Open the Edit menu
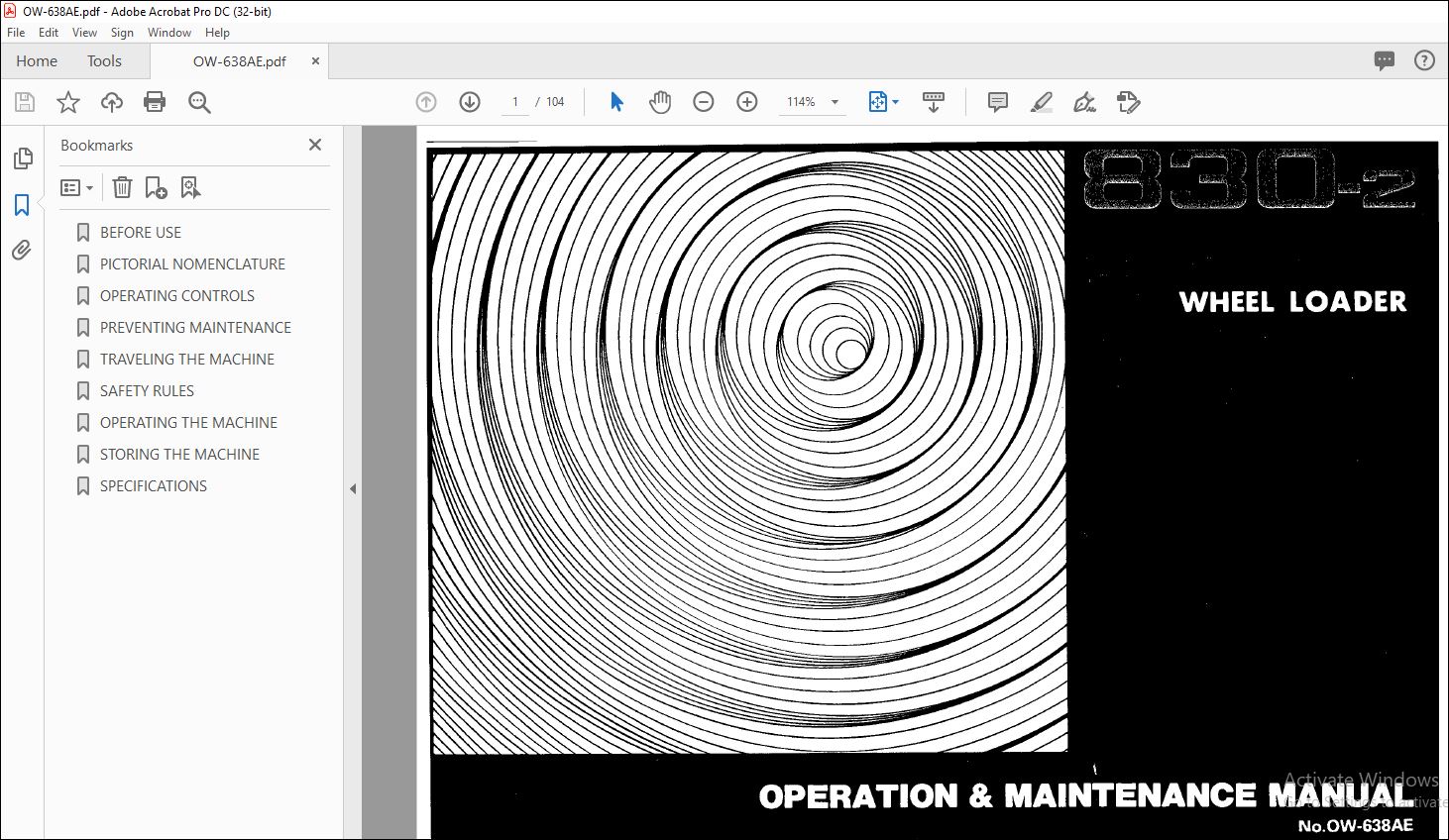This screenshot has width=1449, height=840. [x=49, y=33]
